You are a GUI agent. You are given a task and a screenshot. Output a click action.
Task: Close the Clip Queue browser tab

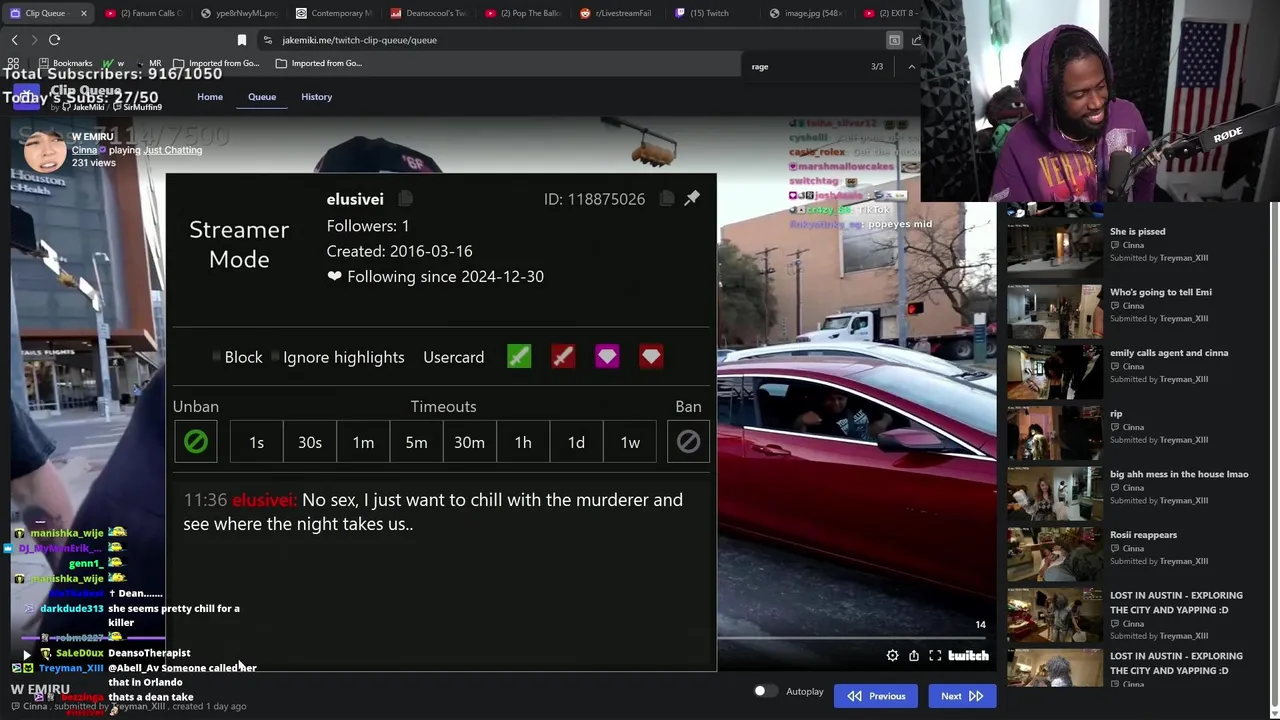[83, 13]
